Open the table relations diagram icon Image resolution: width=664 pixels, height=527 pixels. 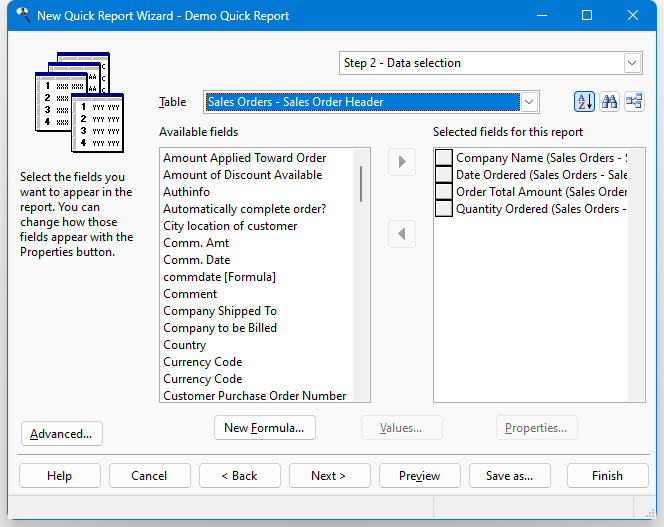(x=634, y=102)
